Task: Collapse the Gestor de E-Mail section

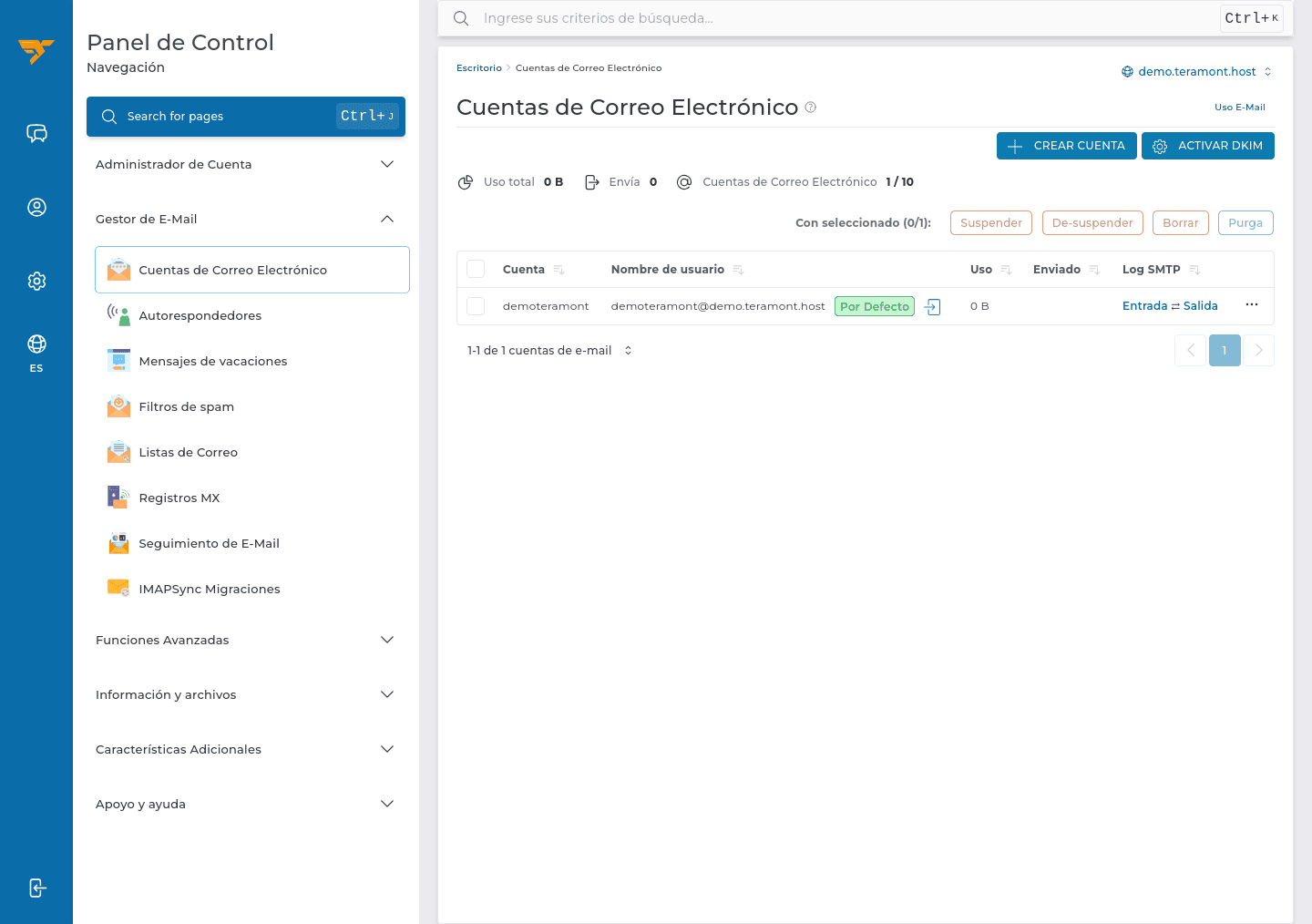Action: tap(246, 219)
